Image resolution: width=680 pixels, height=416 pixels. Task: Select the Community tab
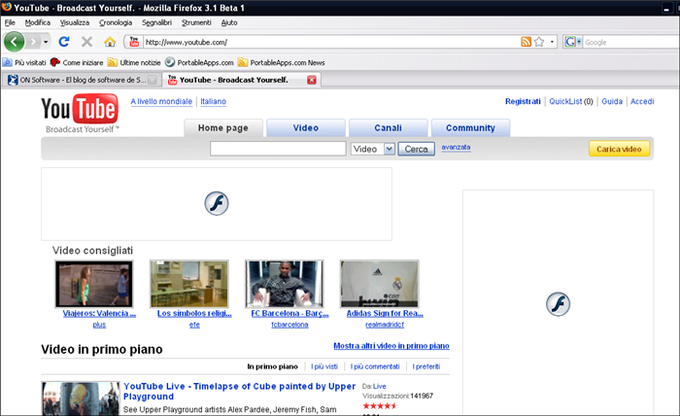(x=471, y=128)
